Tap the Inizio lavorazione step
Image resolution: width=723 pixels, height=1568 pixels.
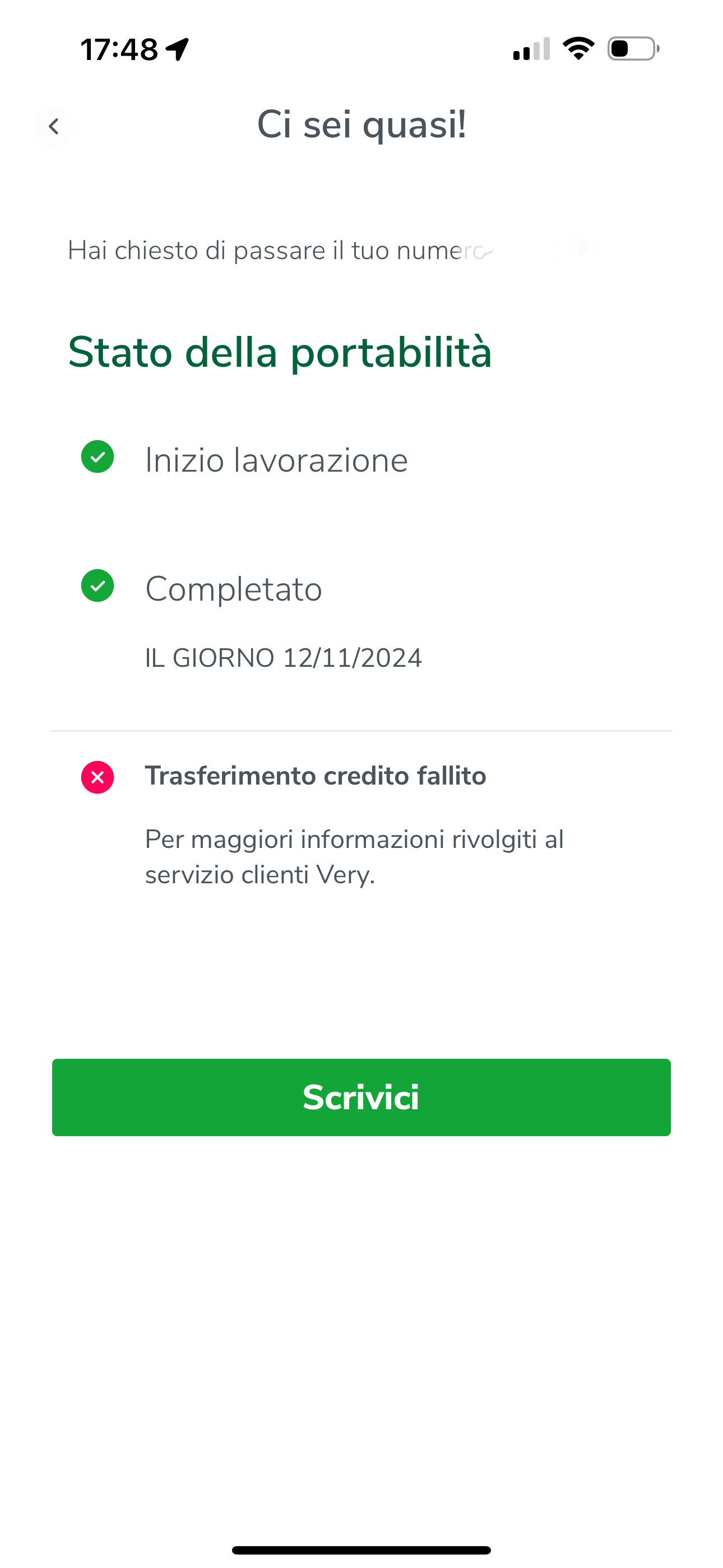coord(276,459)
